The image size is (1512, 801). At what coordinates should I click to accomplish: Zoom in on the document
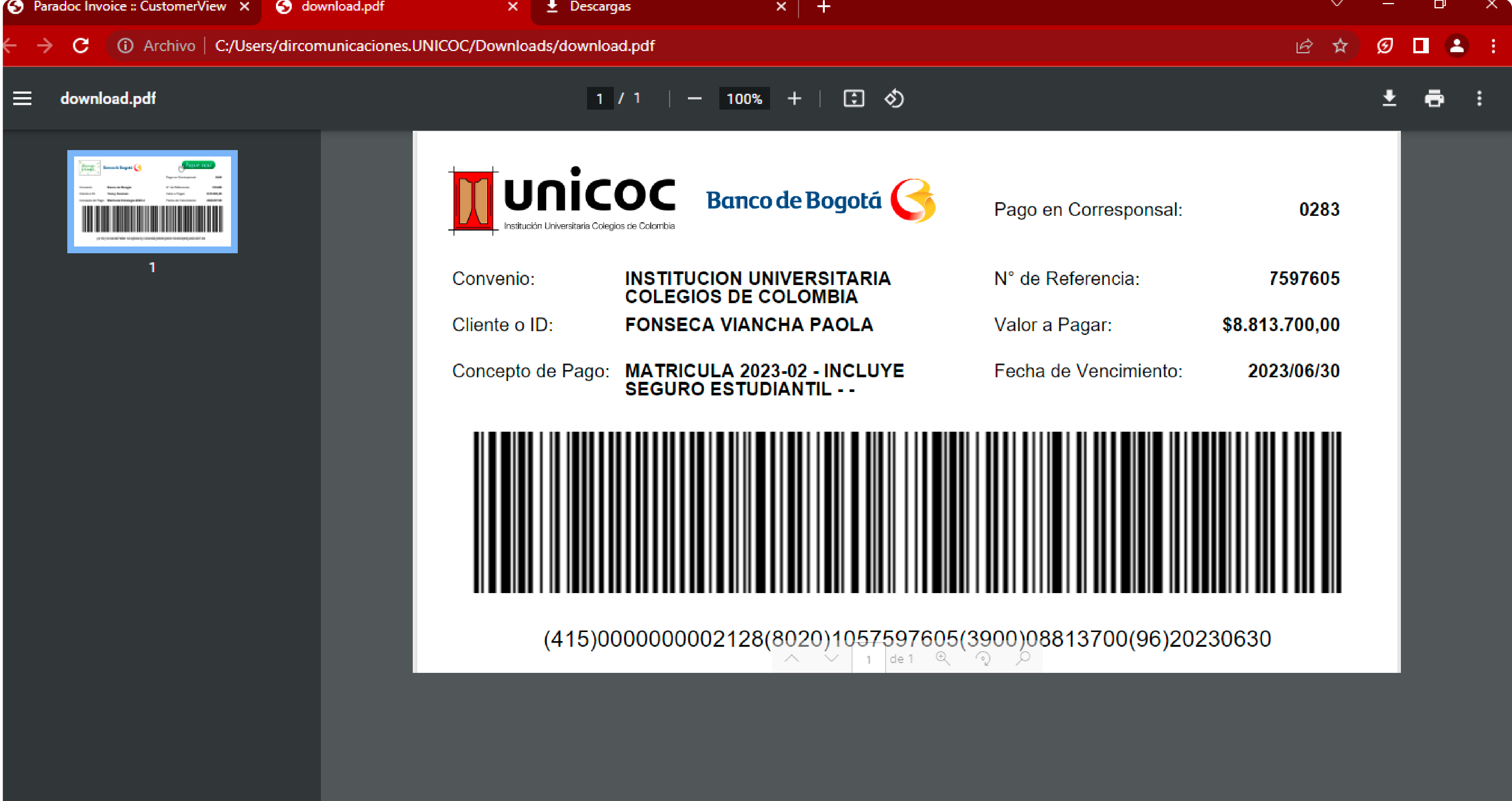pos(794,98)
